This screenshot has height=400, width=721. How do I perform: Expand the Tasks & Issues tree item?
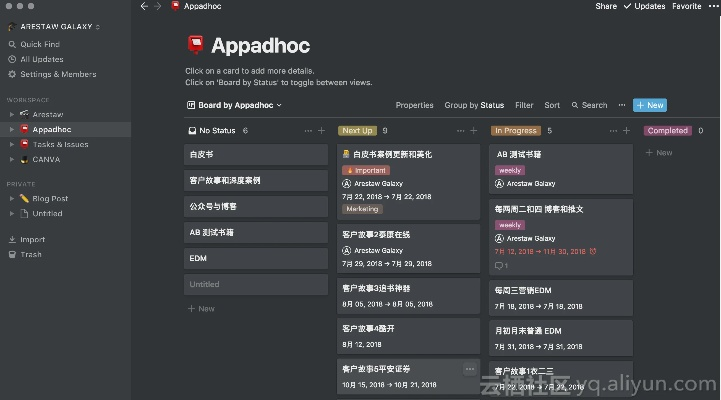[11, 144]
